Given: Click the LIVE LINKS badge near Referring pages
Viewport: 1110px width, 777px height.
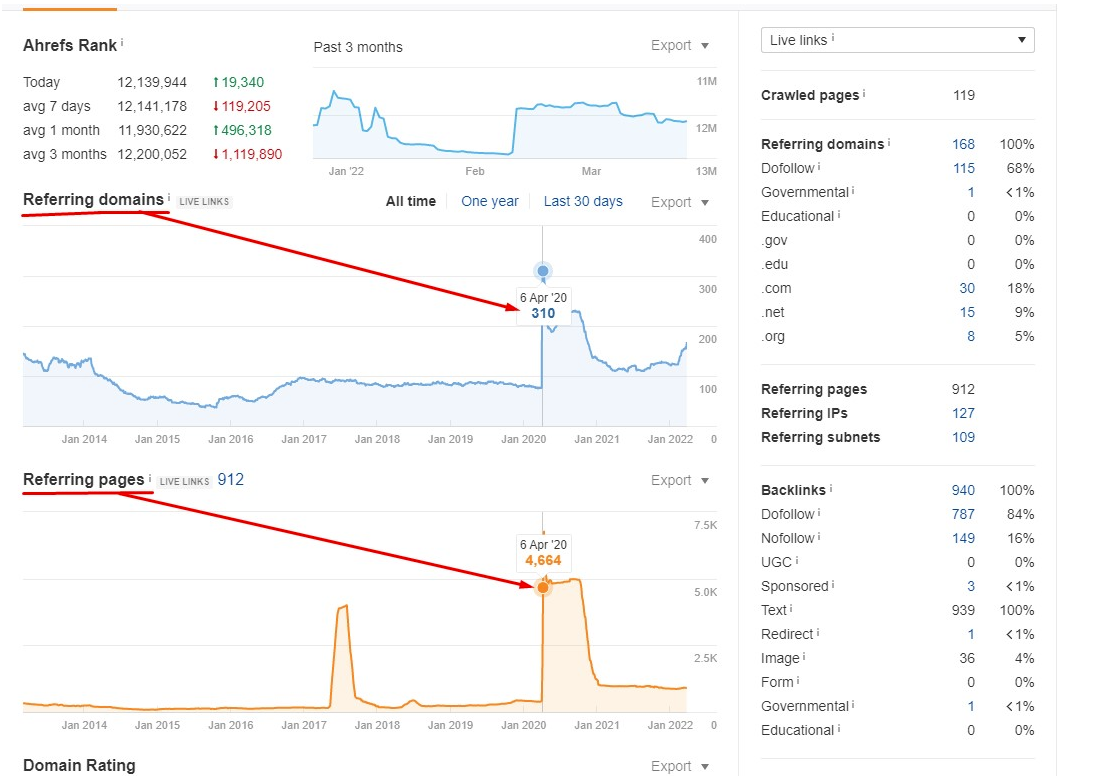Looking at the screenshot, I should point(184,481).
